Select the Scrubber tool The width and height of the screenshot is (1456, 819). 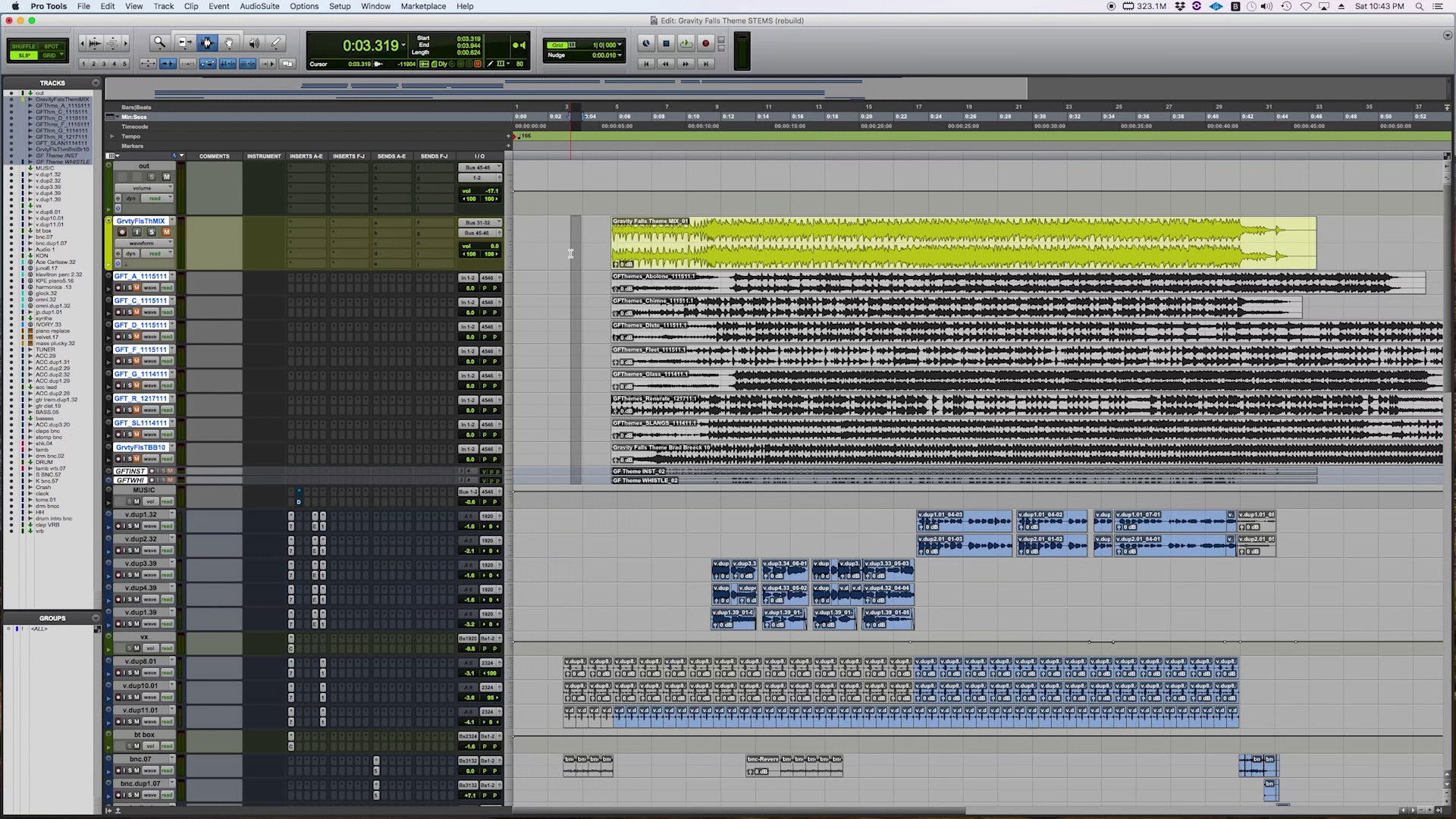pyautogui.click(x=255, y=43)
